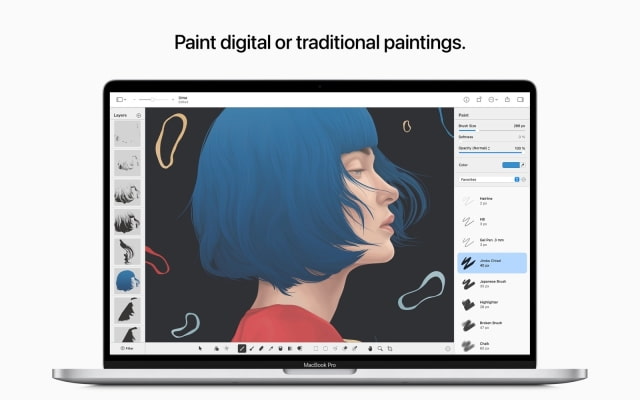Click the zoom out minus icon

tap(134, 100)
